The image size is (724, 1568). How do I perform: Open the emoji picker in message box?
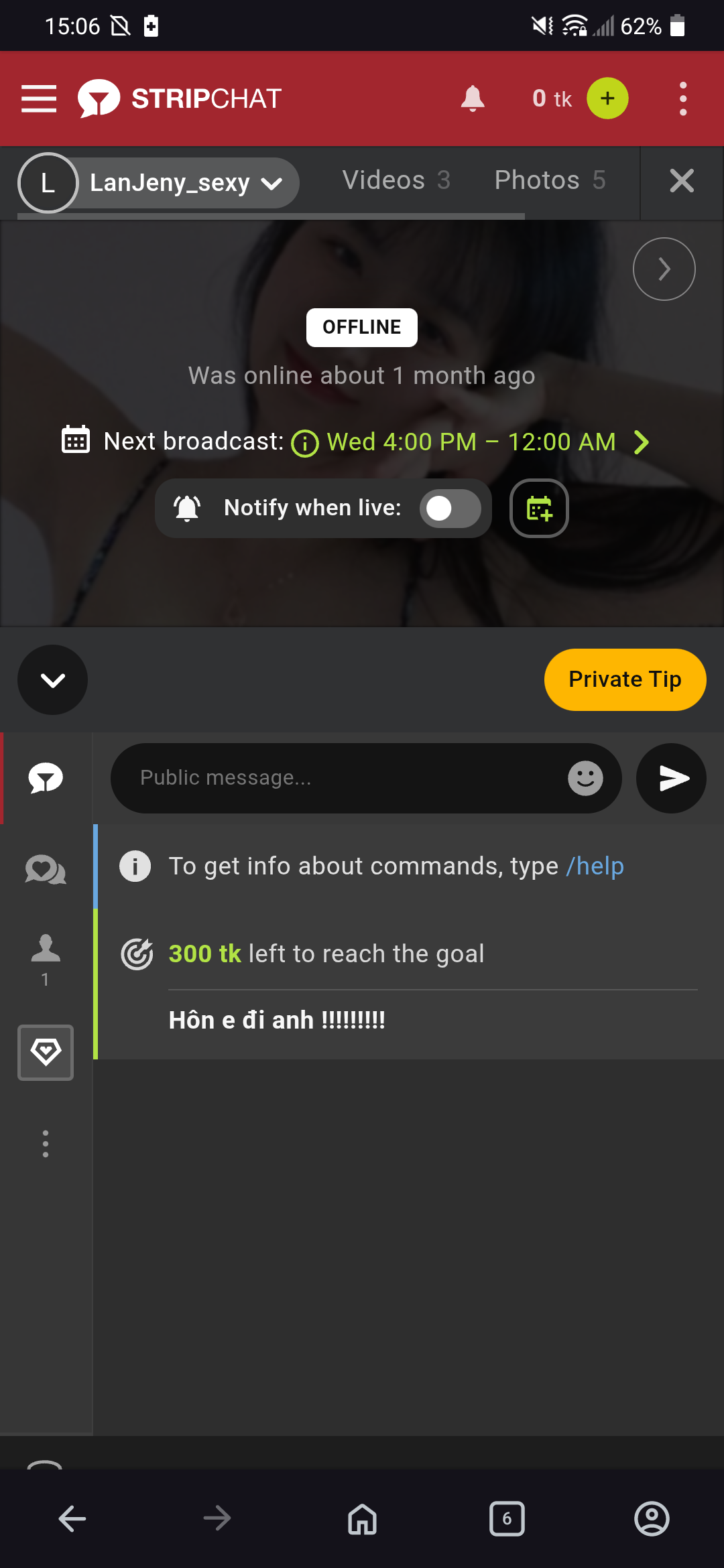[586, 778]
